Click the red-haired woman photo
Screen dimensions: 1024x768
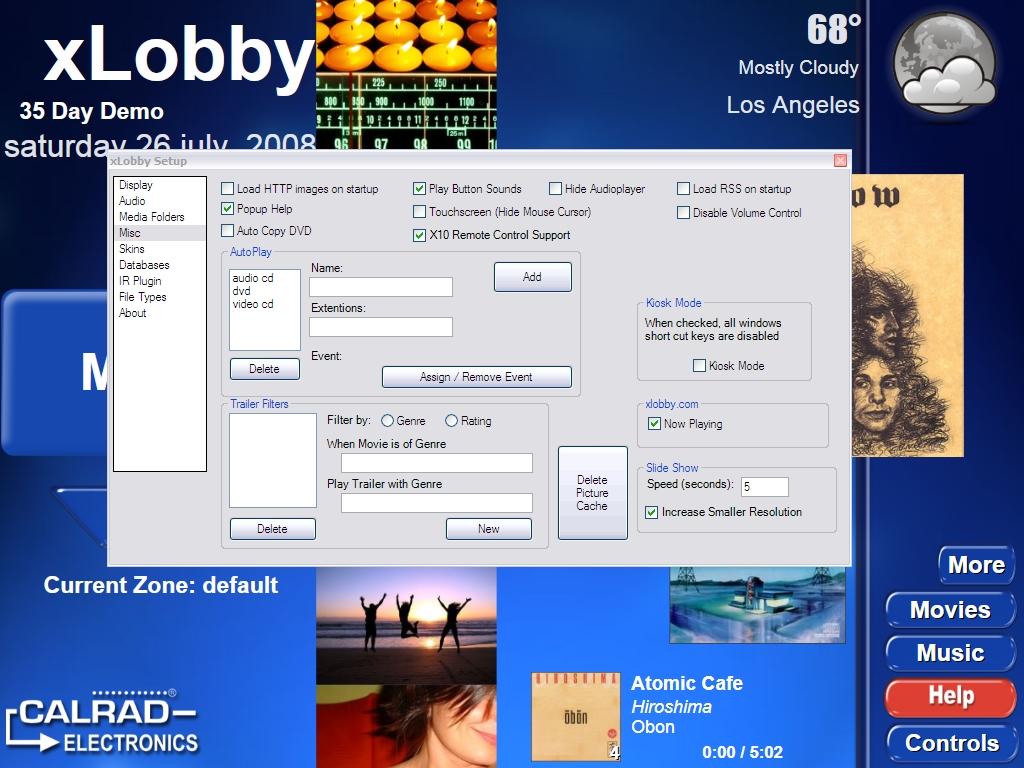tap(406, 726)
